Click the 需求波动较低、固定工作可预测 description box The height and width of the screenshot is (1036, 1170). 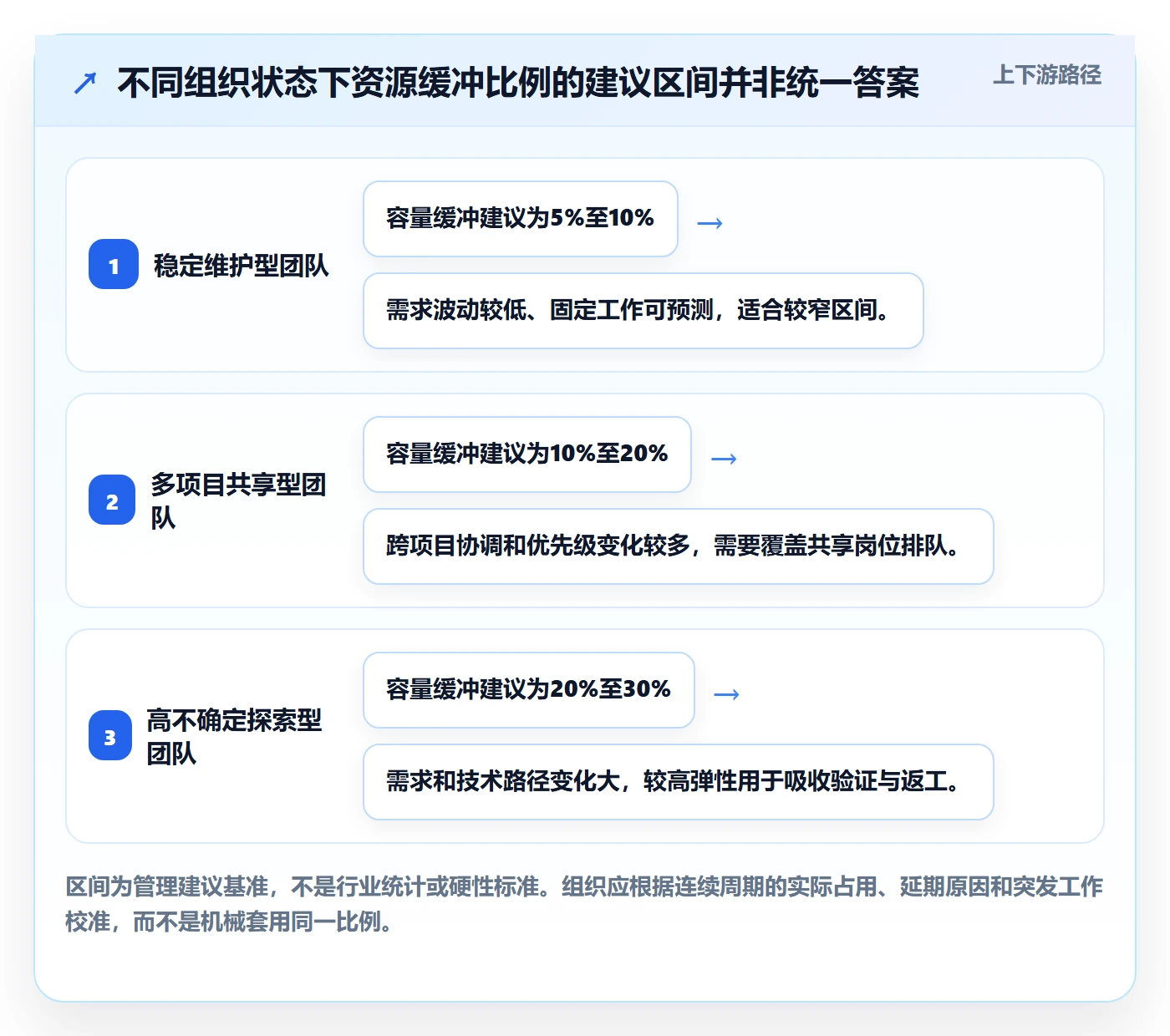[x=643, y=311]
